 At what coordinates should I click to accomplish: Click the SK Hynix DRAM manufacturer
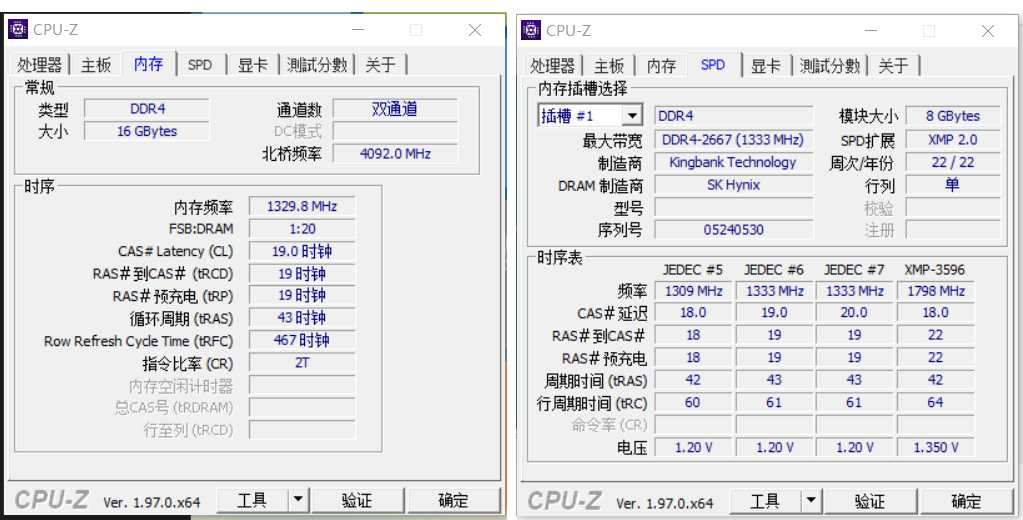[x=733, y=185]
